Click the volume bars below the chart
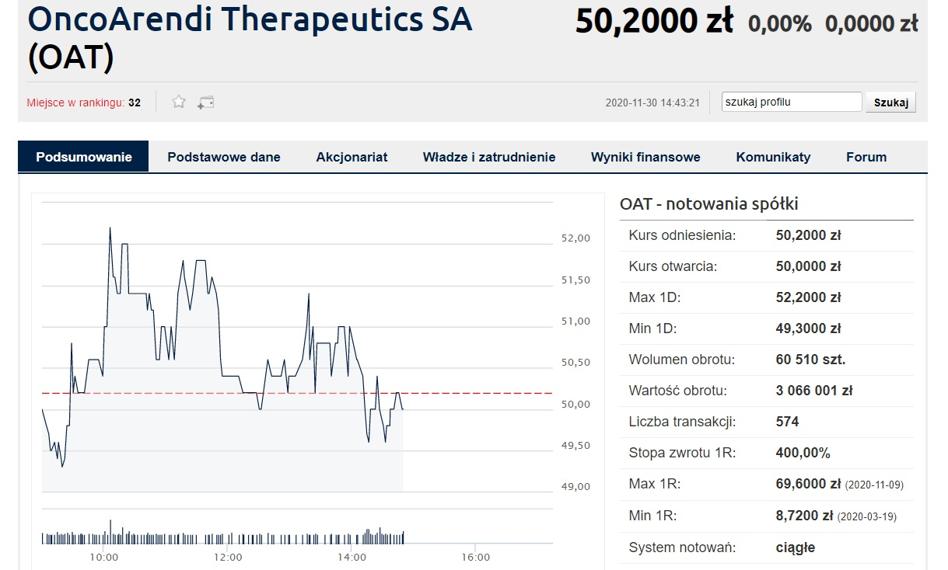This screenshot has height=570, width=948. tap(222, 535)
